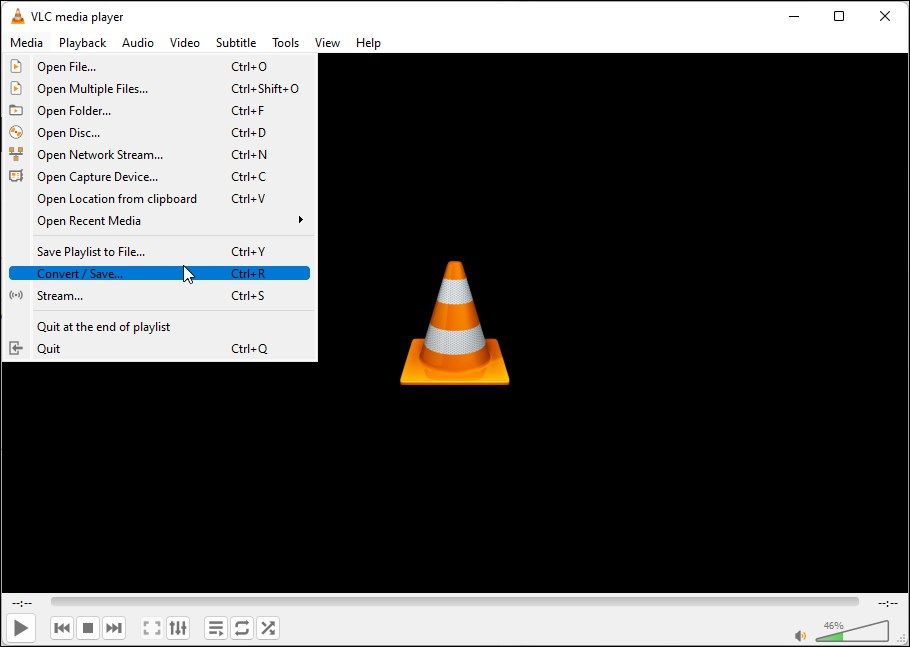Skip to the next media item
Image resolution: width=910 pixels, height=647 pixels.
[x=114, y=628]
